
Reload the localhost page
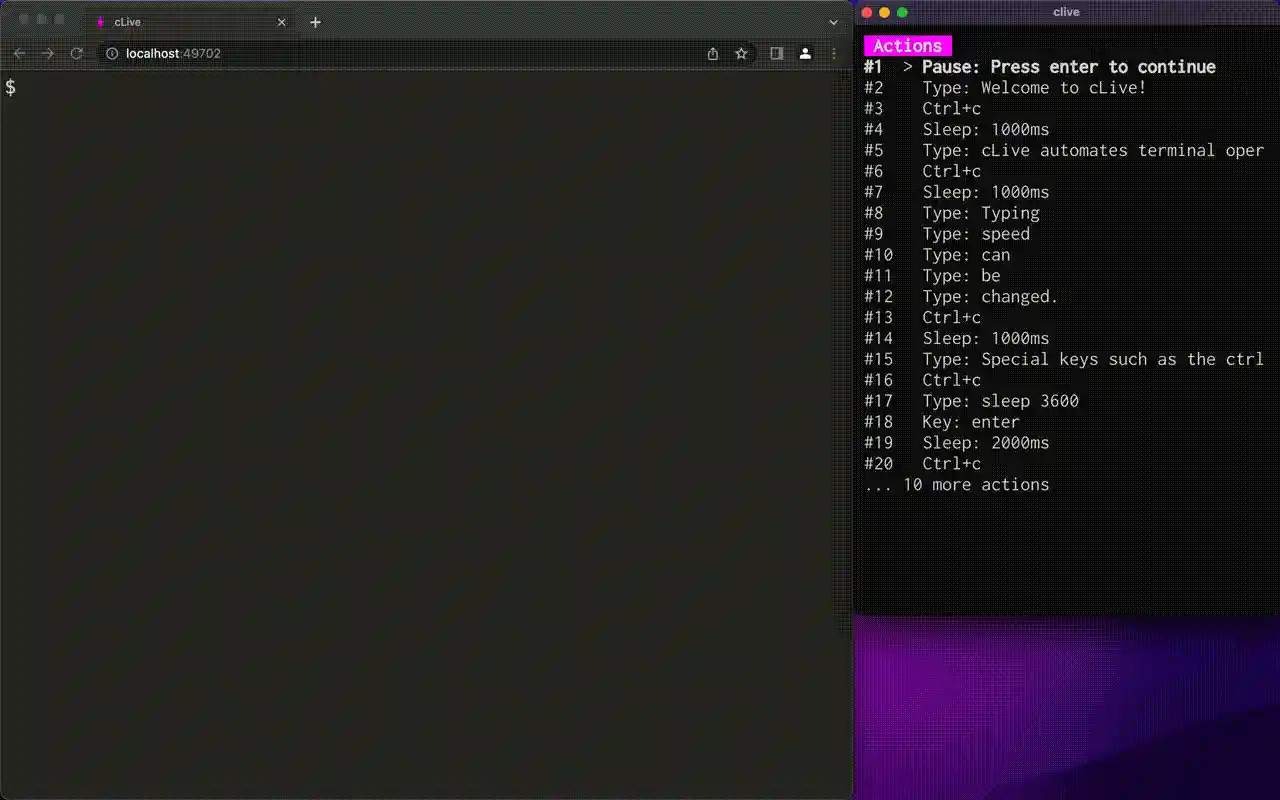click(x=76, y=54)
